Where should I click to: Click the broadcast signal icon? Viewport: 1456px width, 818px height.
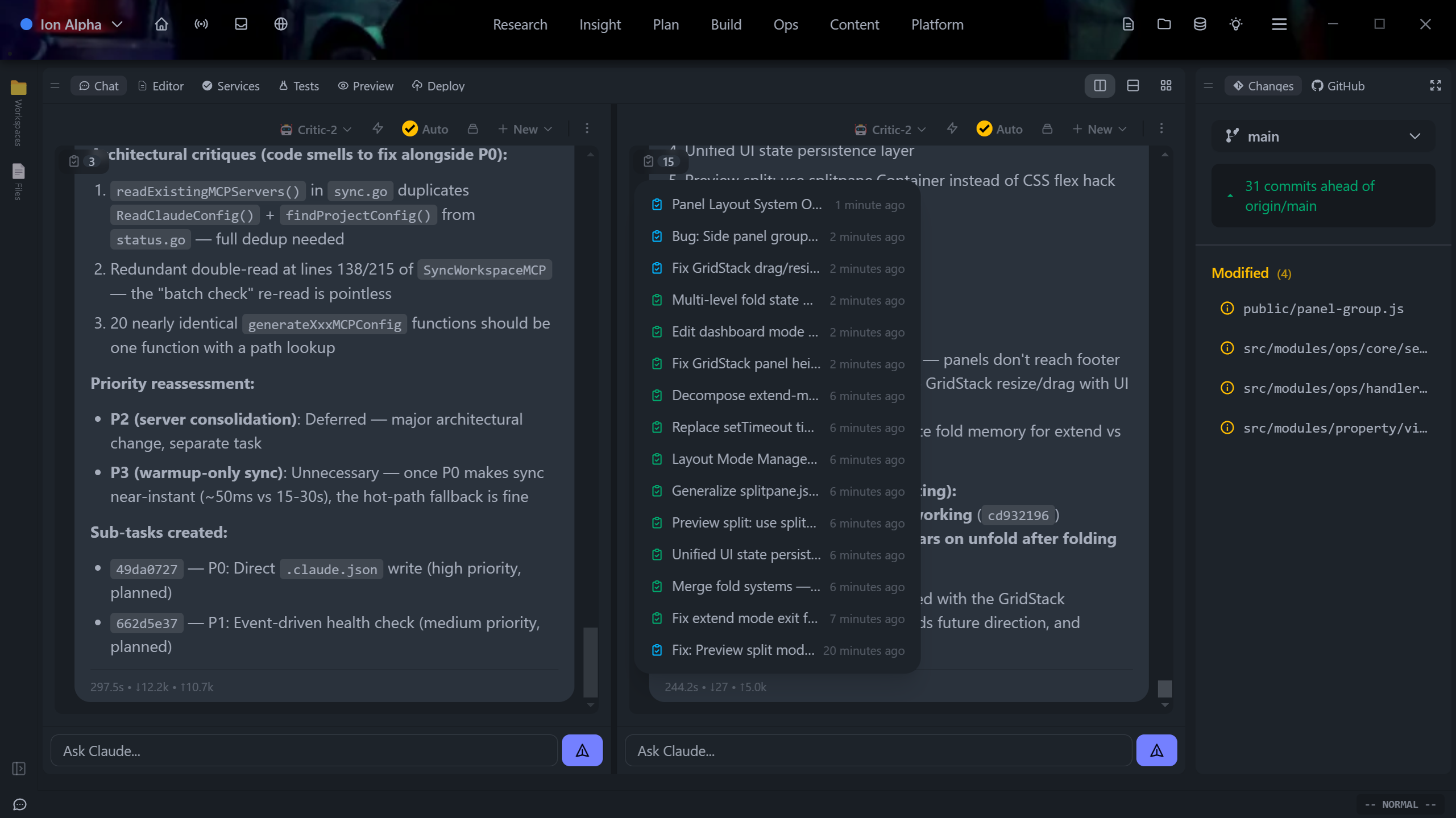click(x=201, y=24)
